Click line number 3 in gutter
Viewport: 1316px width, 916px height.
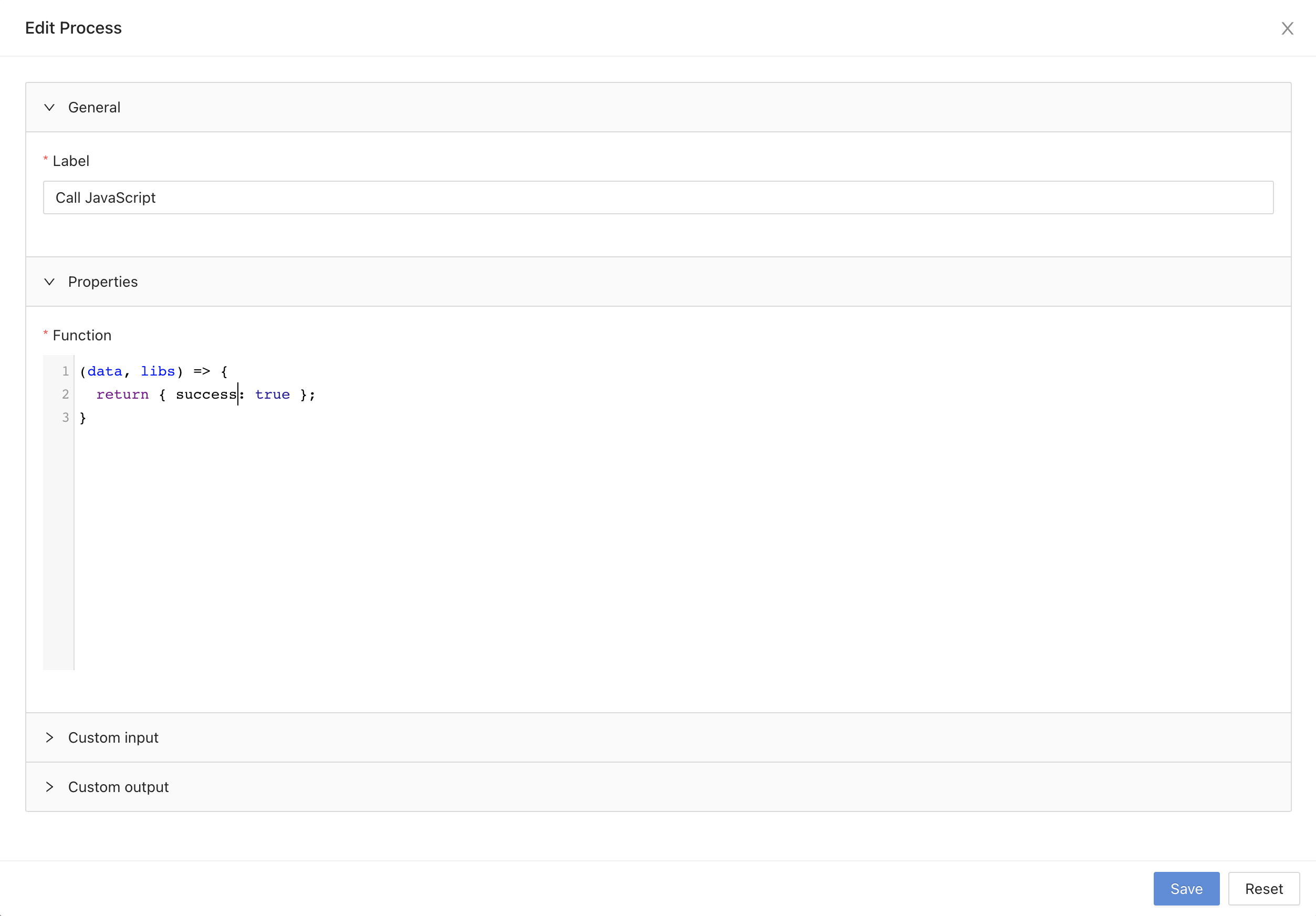(65, 418)
